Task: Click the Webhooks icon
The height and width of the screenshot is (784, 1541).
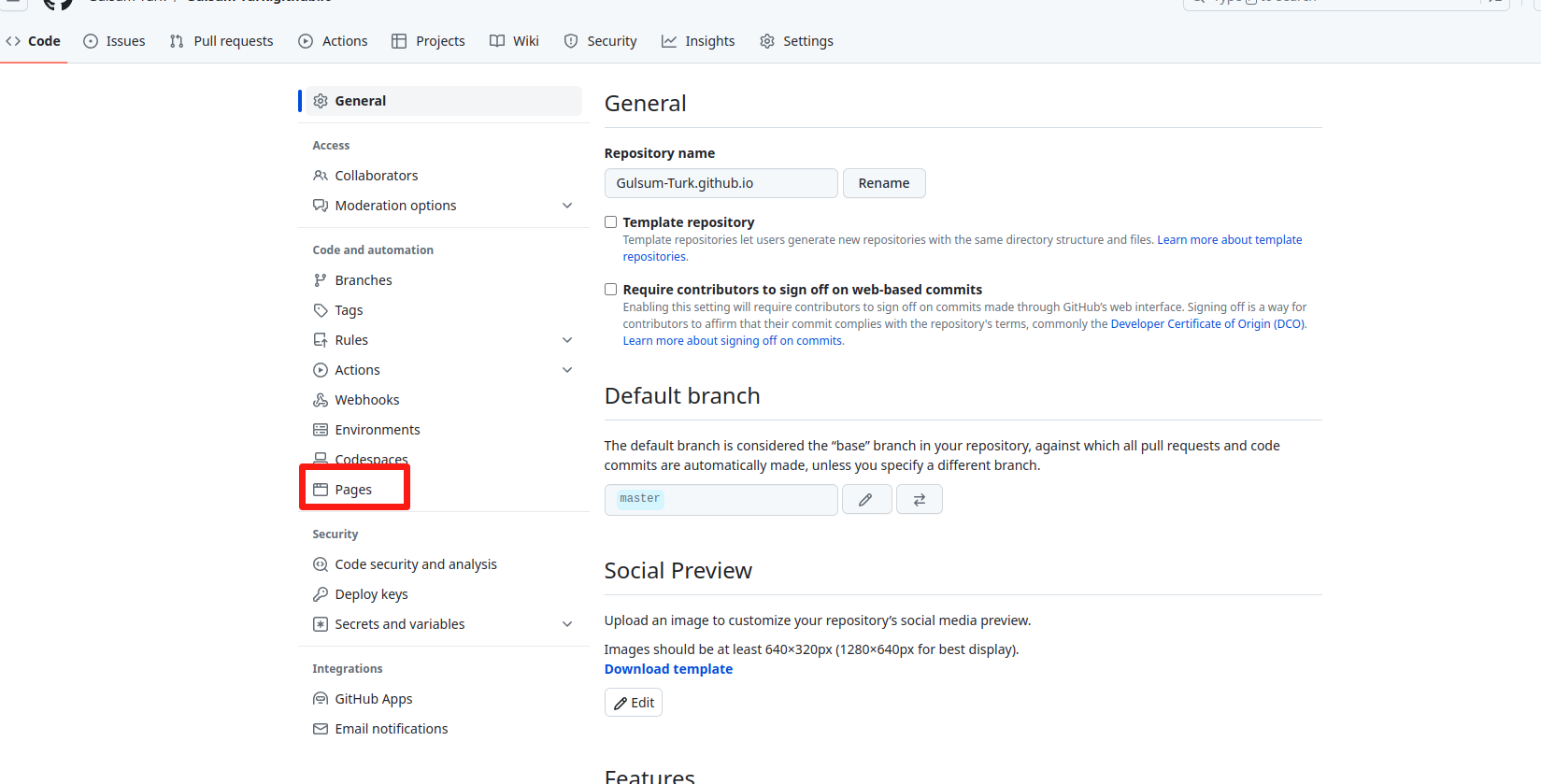Action: pyautogui.click(x=321, y=400)
